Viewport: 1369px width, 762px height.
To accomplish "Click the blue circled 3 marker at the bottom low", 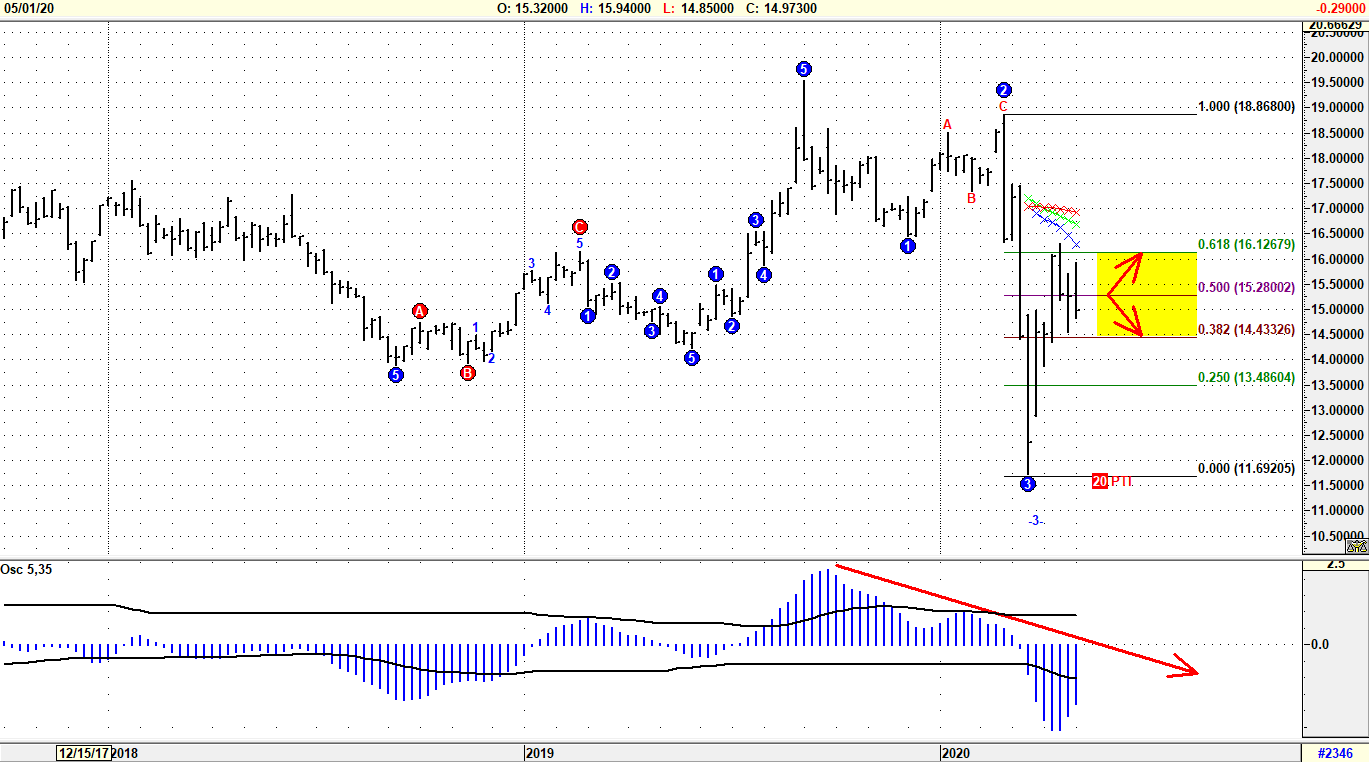I will tap(1029, 483).
